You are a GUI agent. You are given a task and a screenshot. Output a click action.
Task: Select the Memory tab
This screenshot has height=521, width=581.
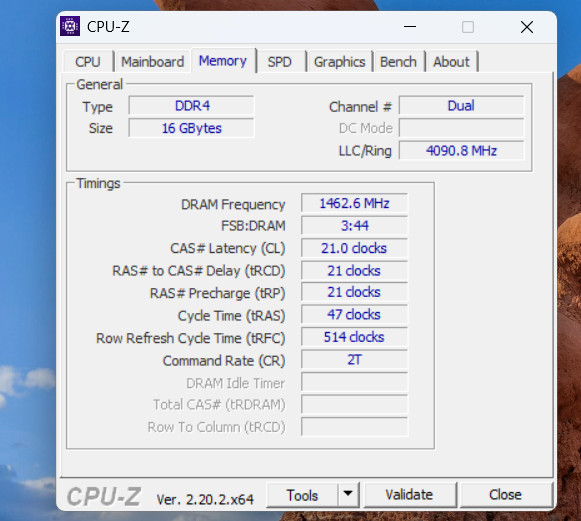(x=223, y=61)
